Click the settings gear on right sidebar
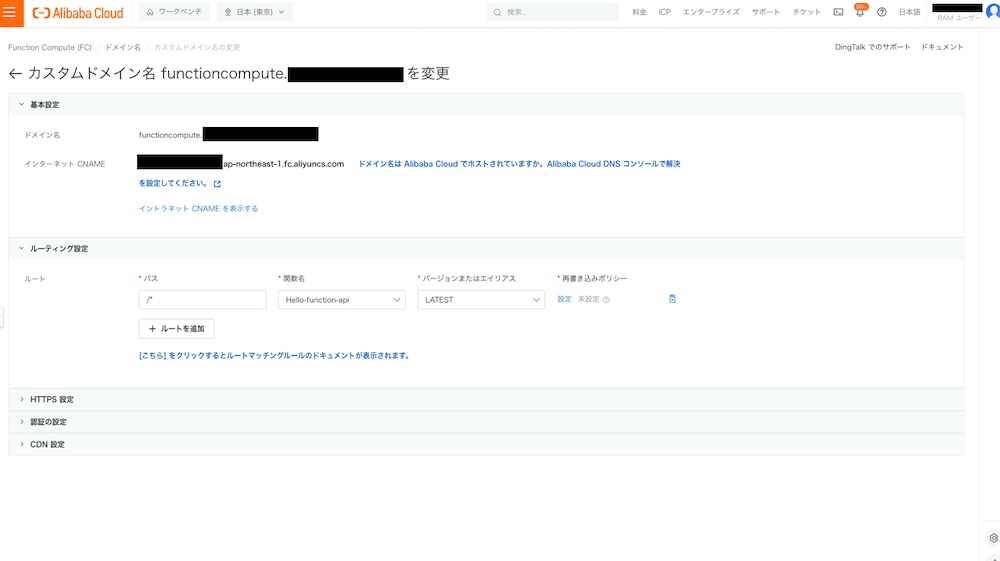The image size is (1000, 561). (992, 538)
